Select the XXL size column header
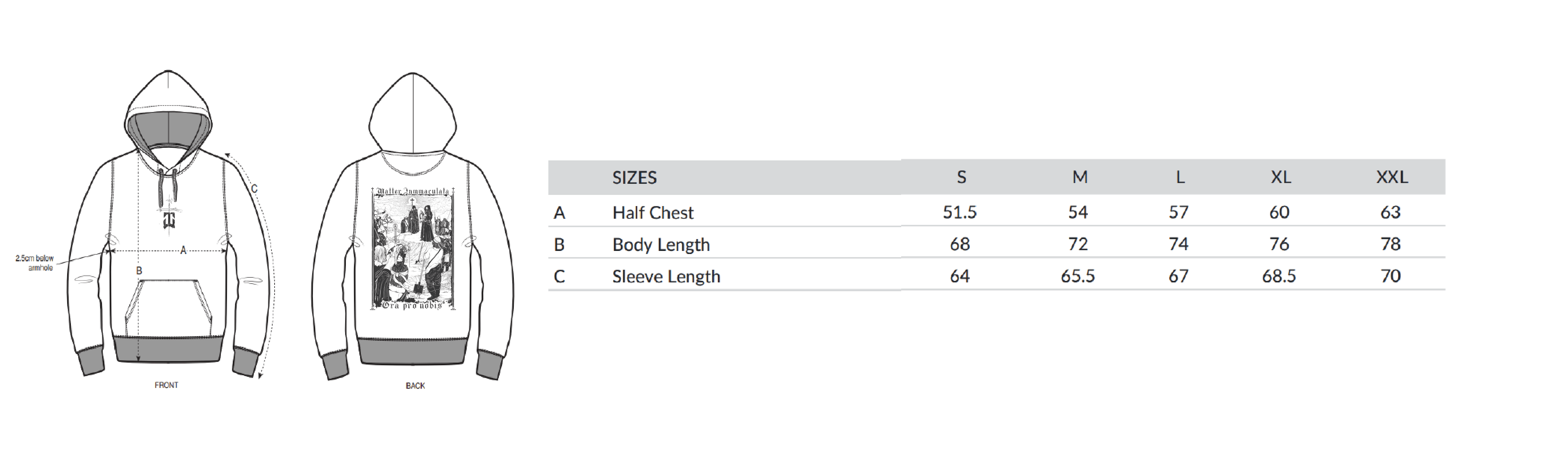Image resolution: width=1568 pixels, height=452 pixels. [x=1392, y=177]
